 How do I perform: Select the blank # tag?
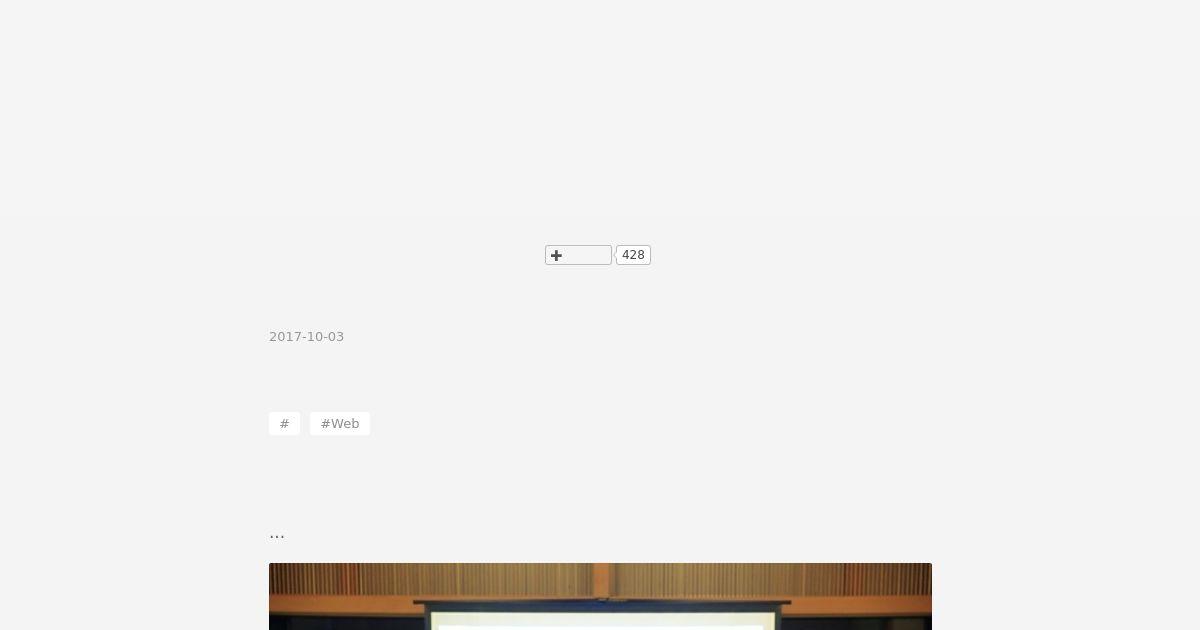click(284, 424)
